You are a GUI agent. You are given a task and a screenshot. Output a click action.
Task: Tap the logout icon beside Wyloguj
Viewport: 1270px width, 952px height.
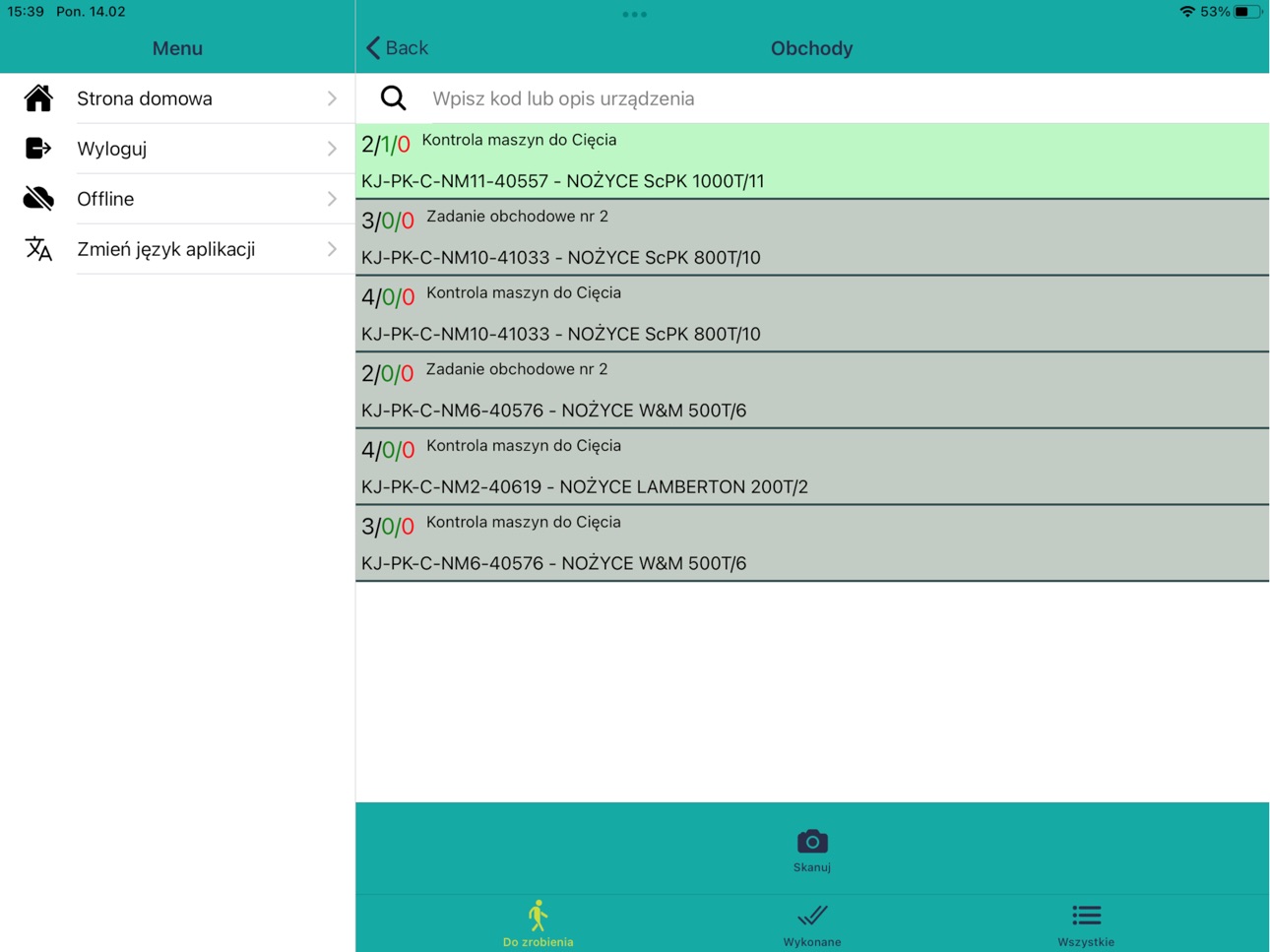click(x=38, y=149)
